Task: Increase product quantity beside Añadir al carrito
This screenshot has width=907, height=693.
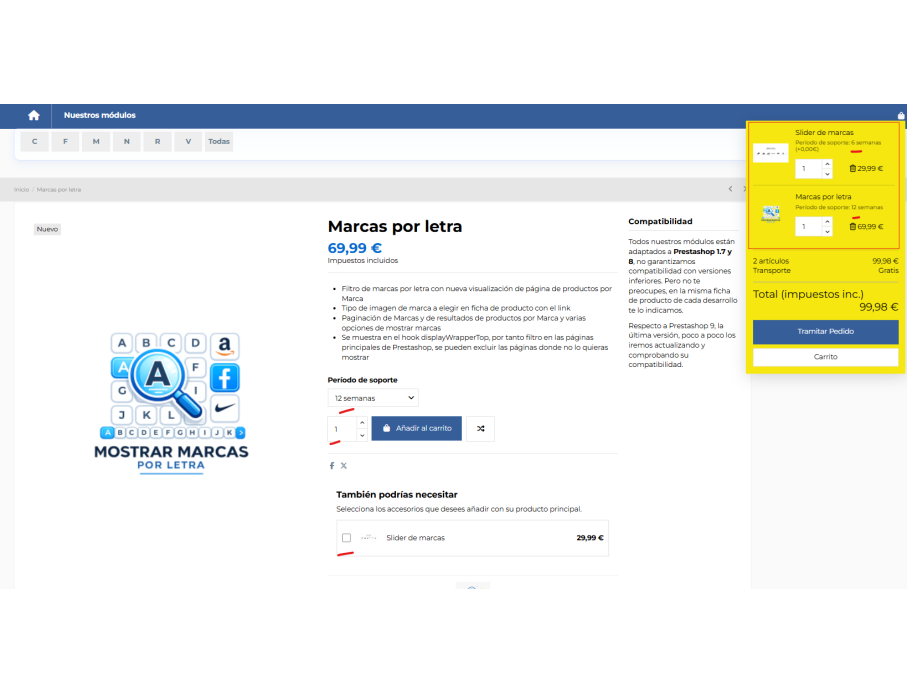Action: (362, 423)
